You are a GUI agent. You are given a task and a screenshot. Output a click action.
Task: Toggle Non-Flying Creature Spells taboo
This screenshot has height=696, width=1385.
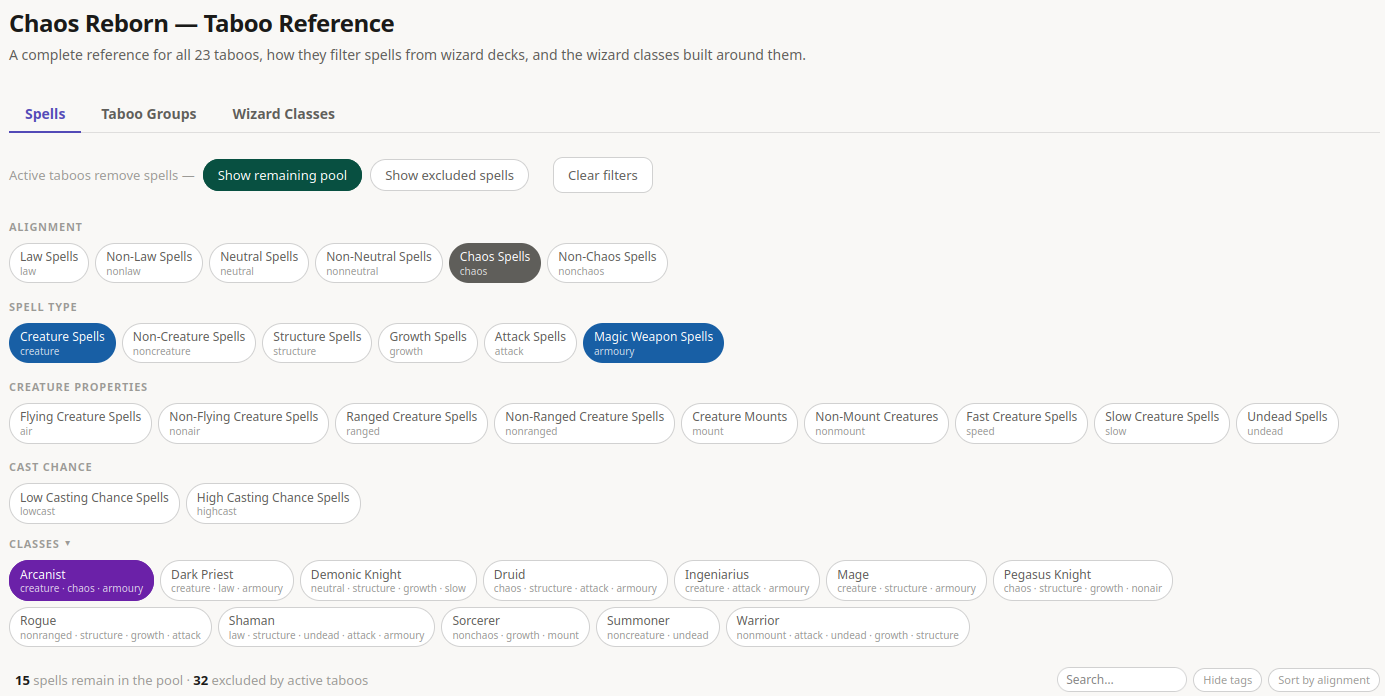tap(243, 423)
